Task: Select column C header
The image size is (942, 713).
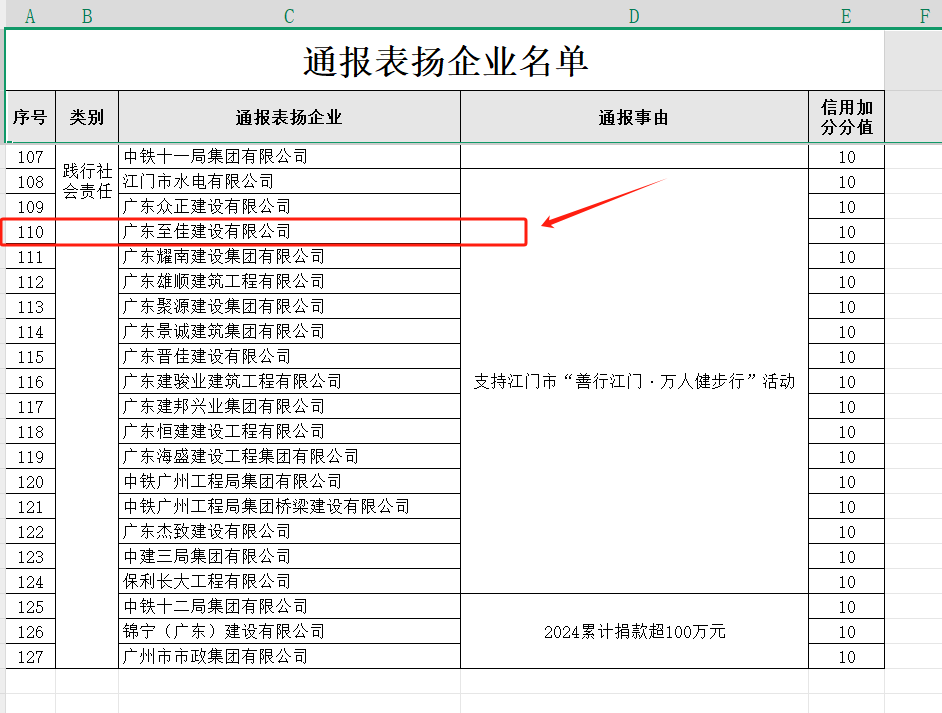Action: point(289,15)
